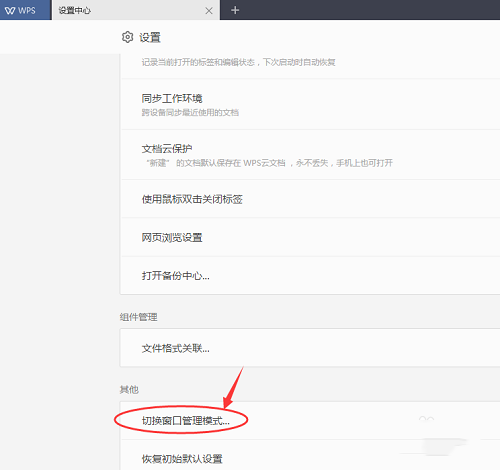
Task: Click the 设置 gear icon
Action: click(127, 37)
